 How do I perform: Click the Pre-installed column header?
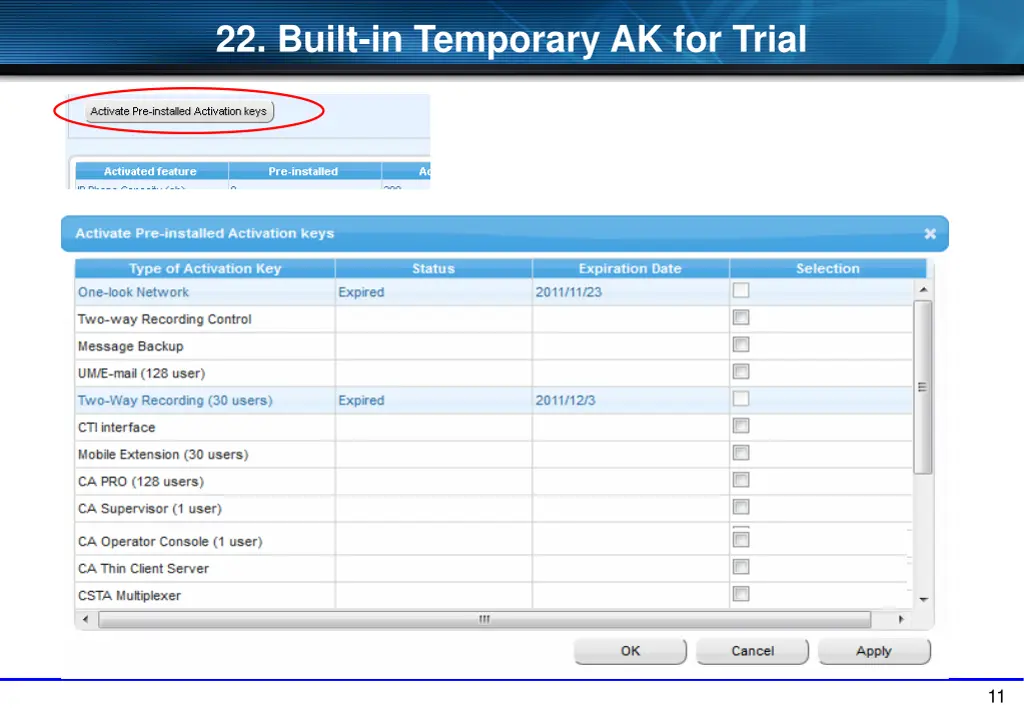coord(304,171)
